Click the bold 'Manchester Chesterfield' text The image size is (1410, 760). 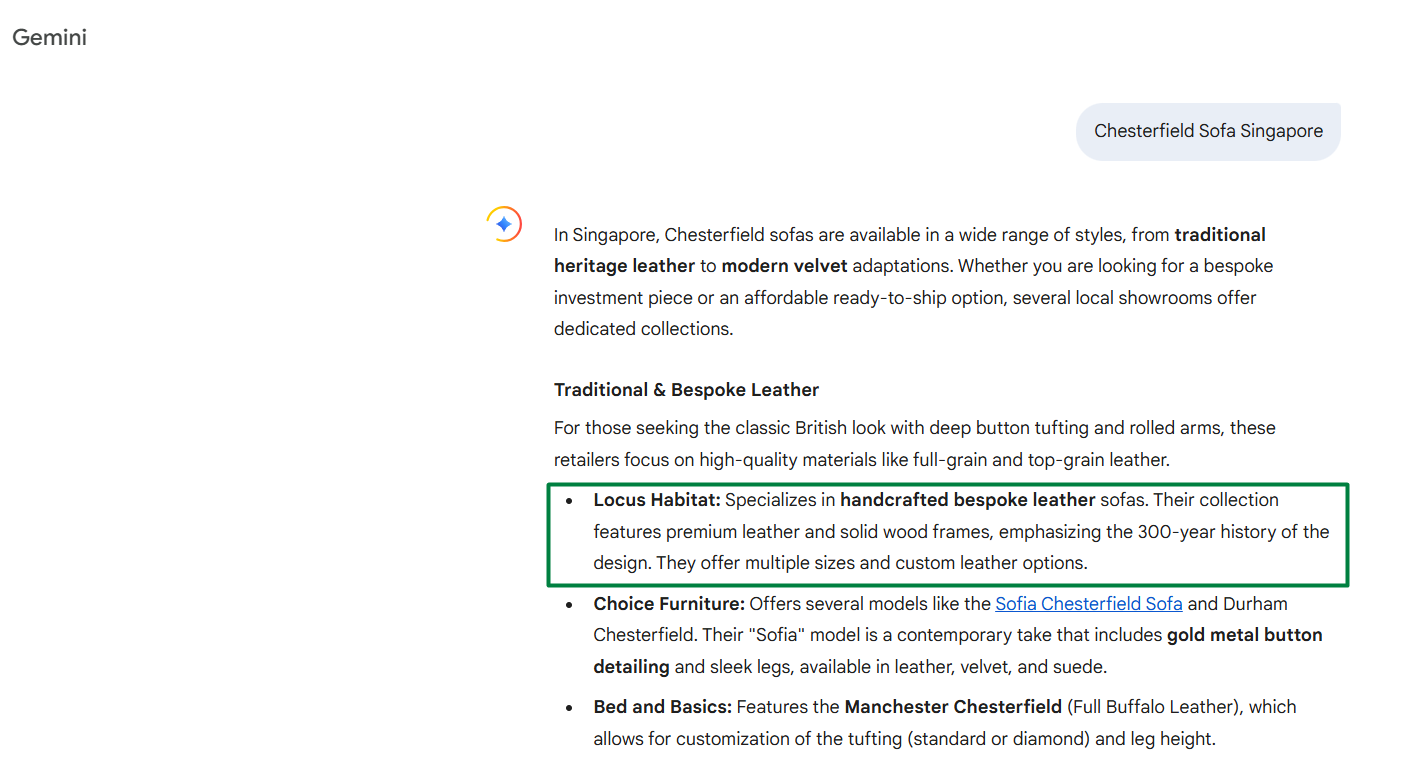pyautogui.click(x=952, y=707)
